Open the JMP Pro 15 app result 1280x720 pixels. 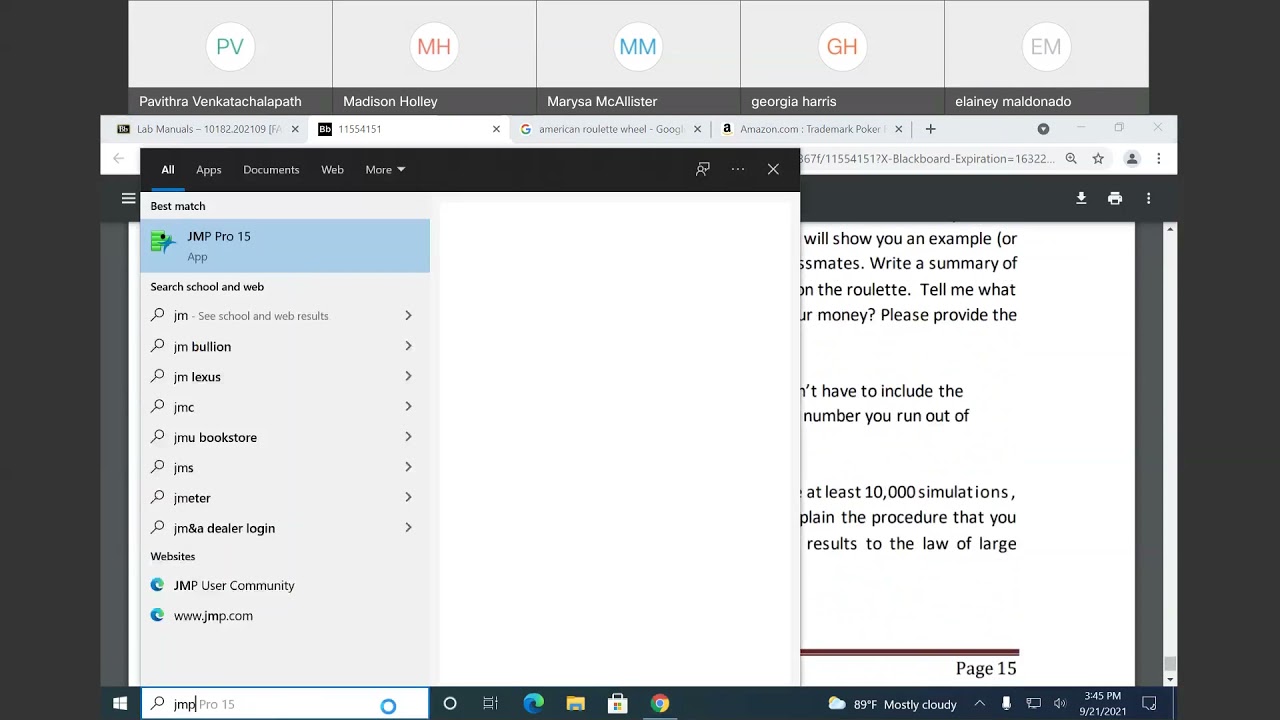coord(285,246)
